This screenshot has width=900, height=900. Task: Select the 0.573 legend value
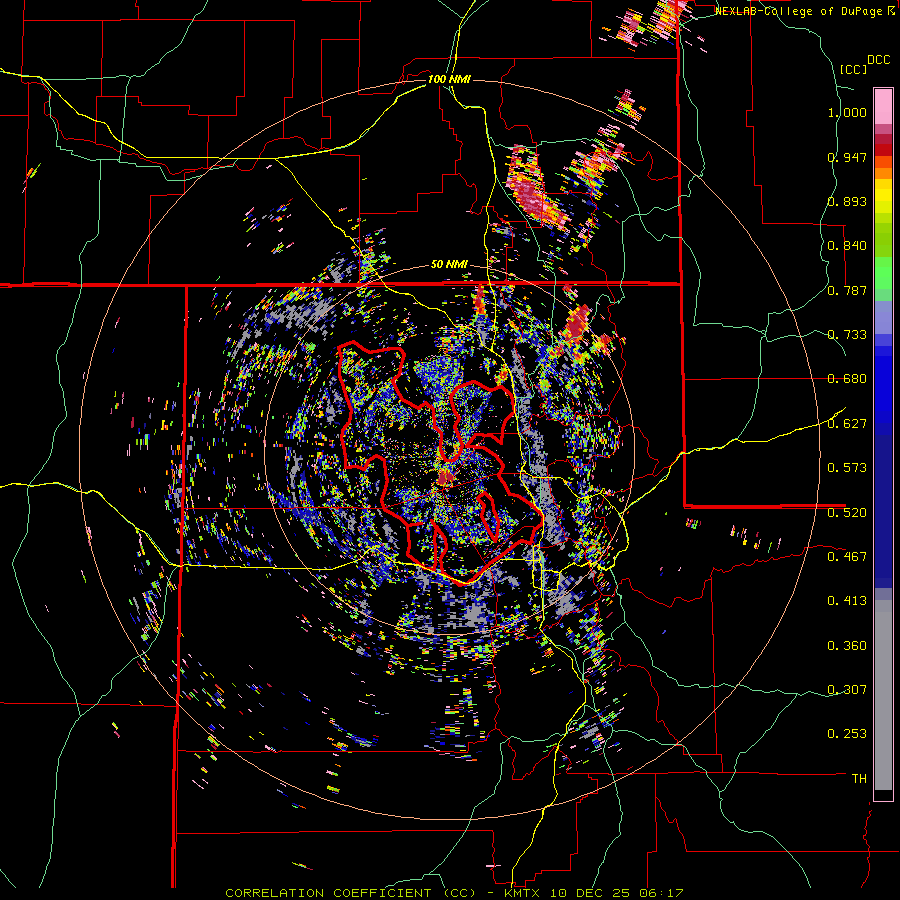pos(847,468)
